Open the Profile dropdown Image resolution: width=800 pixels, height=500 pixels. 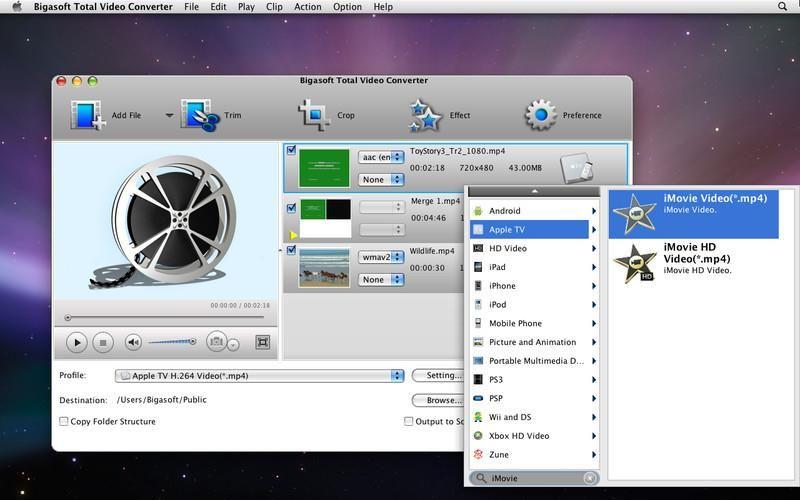(x=259, y=376)
